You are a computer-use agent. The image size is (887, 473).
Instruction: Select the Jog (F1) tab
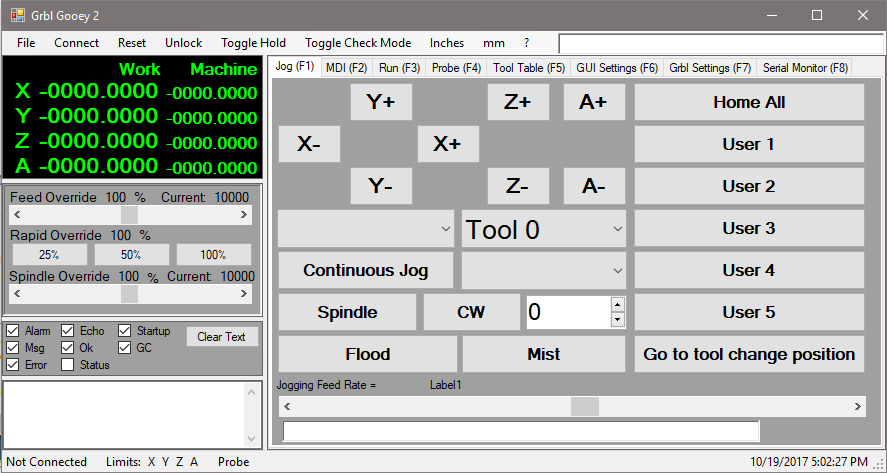[295, 66]
